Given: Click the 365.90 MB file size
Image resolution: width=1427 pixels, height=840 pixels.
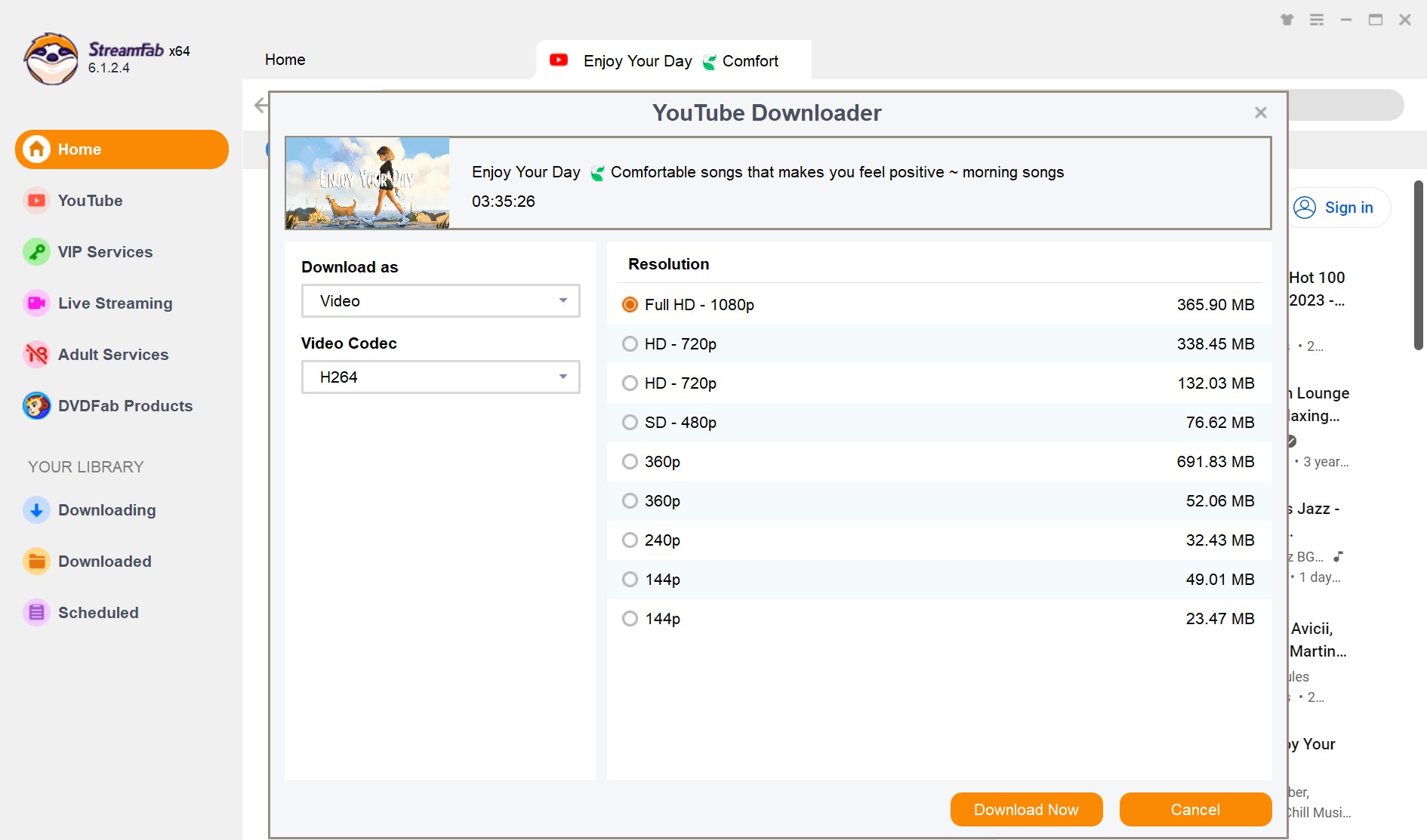Looking at the screenshot, I should 1216,305.
